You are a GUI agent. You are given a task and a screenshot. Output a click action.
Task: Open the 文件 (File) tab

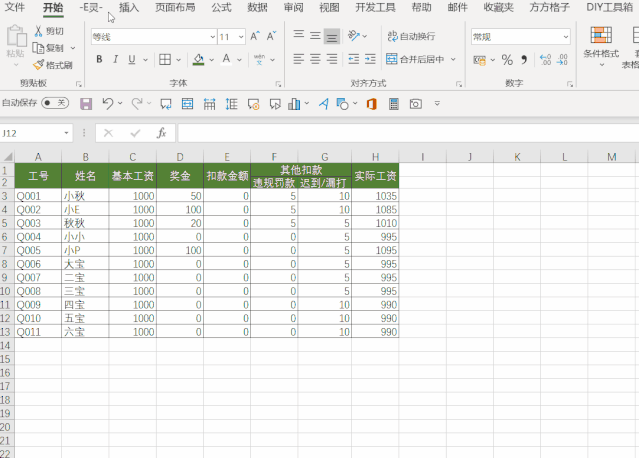point(15,7)
